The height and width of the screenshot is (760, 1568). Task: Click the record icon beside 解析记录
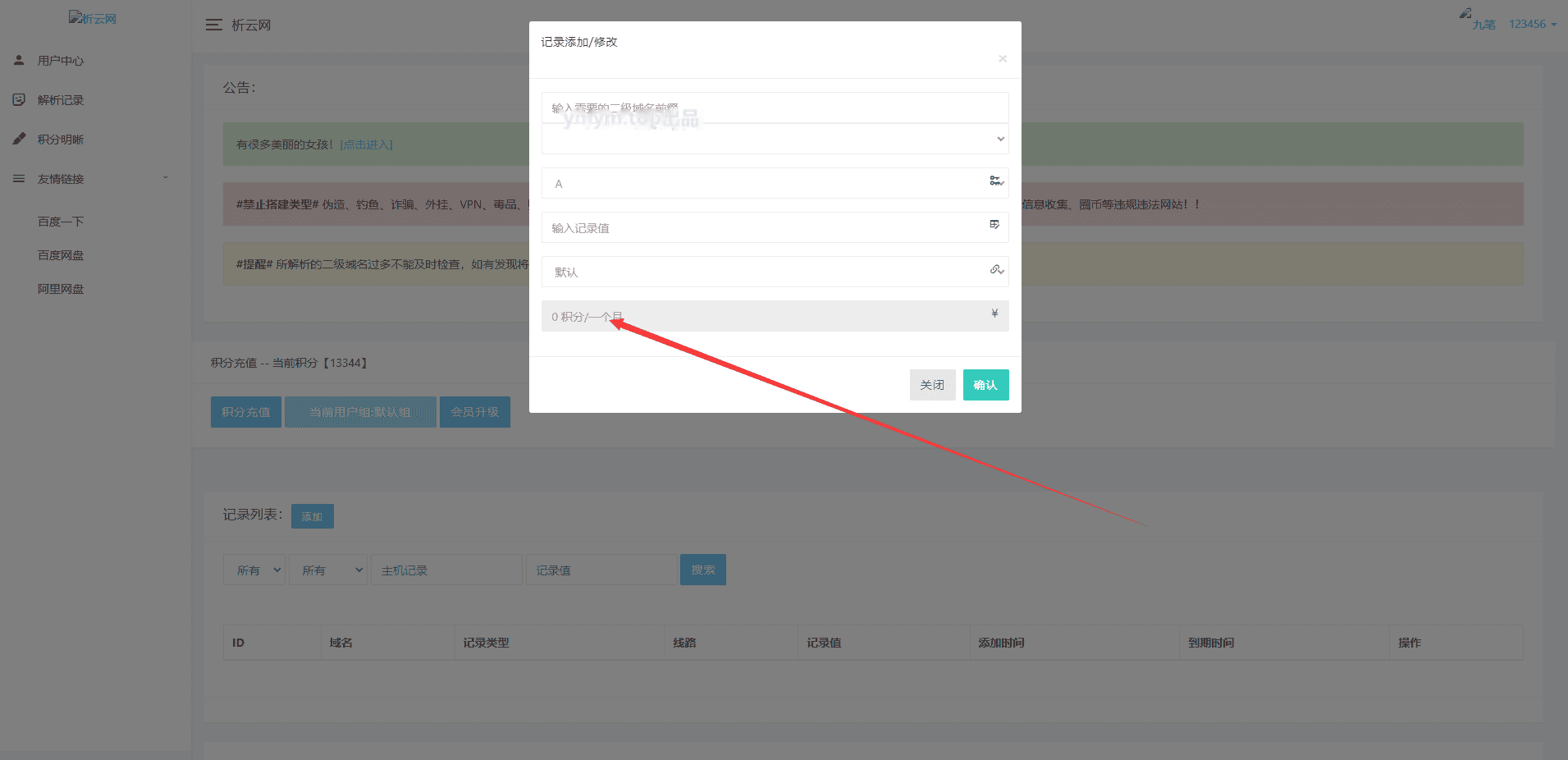(x=19, y=99)
